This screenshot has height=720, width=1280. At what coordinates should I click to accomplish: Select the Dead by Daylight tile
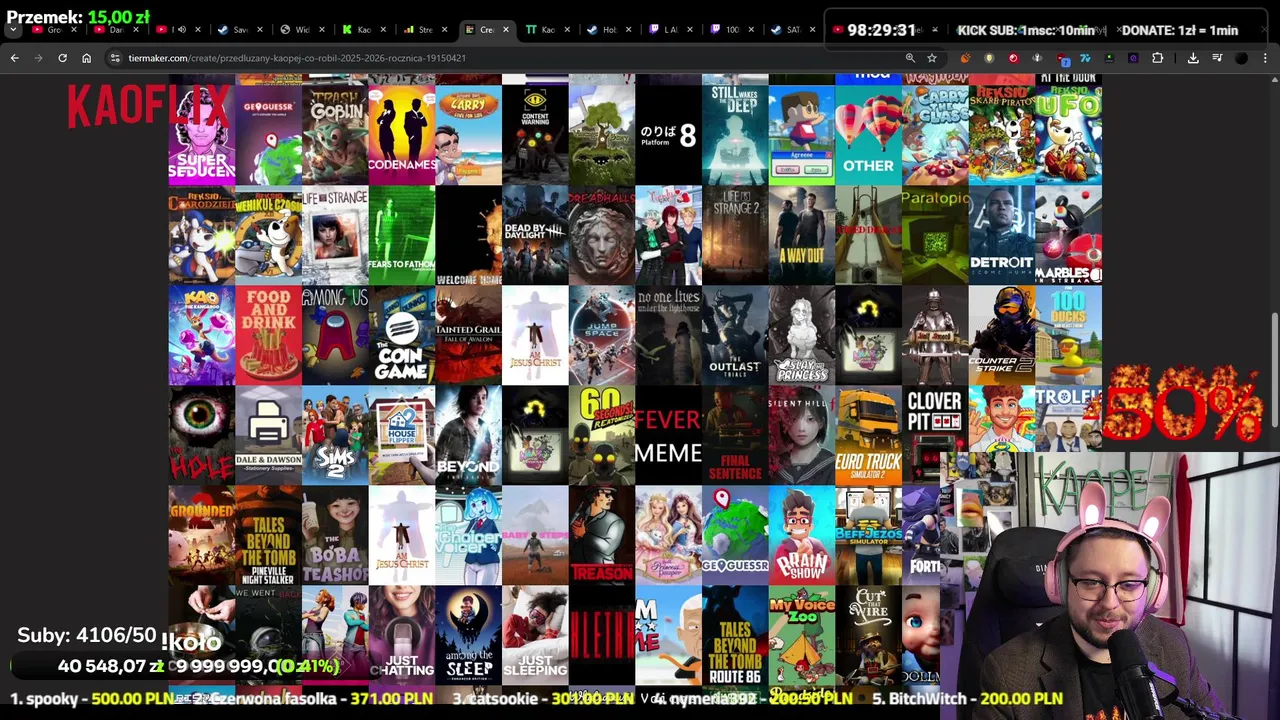tap(535, 235)
